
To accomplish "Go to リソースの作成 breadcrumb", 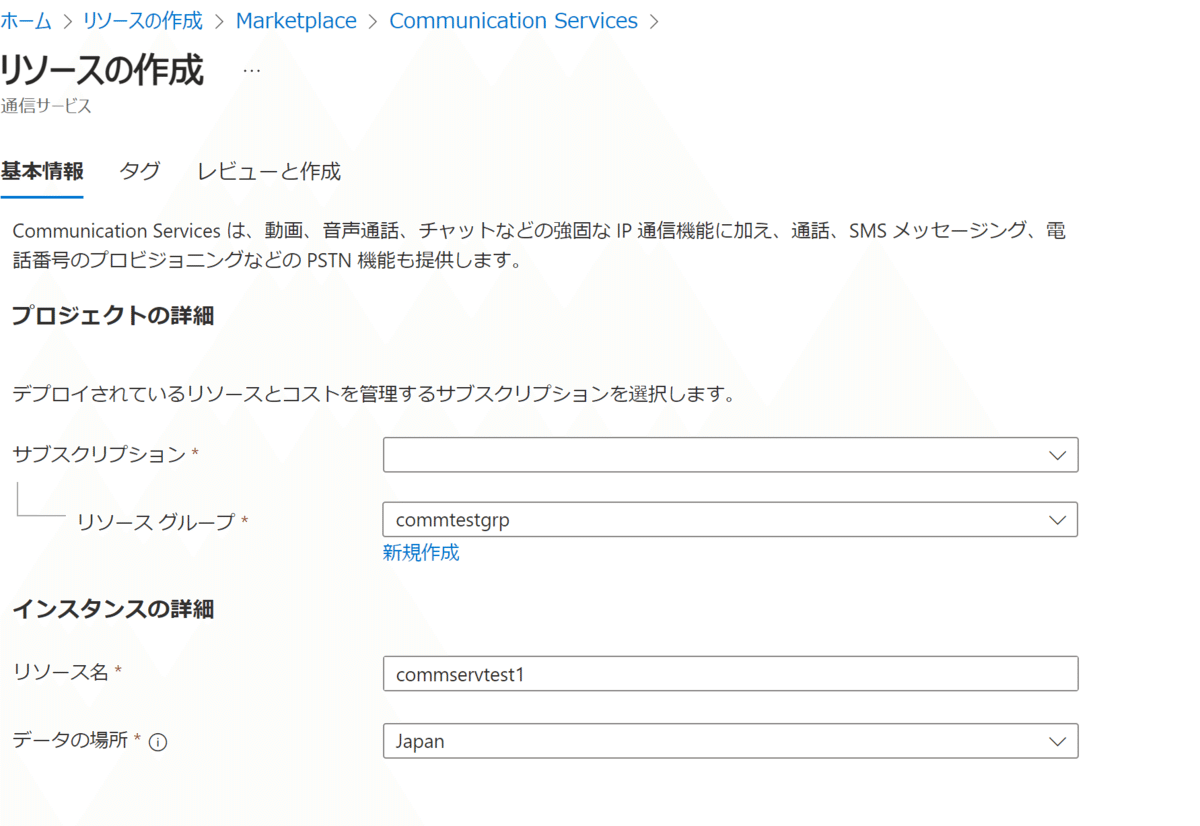I will pos(143,21).
